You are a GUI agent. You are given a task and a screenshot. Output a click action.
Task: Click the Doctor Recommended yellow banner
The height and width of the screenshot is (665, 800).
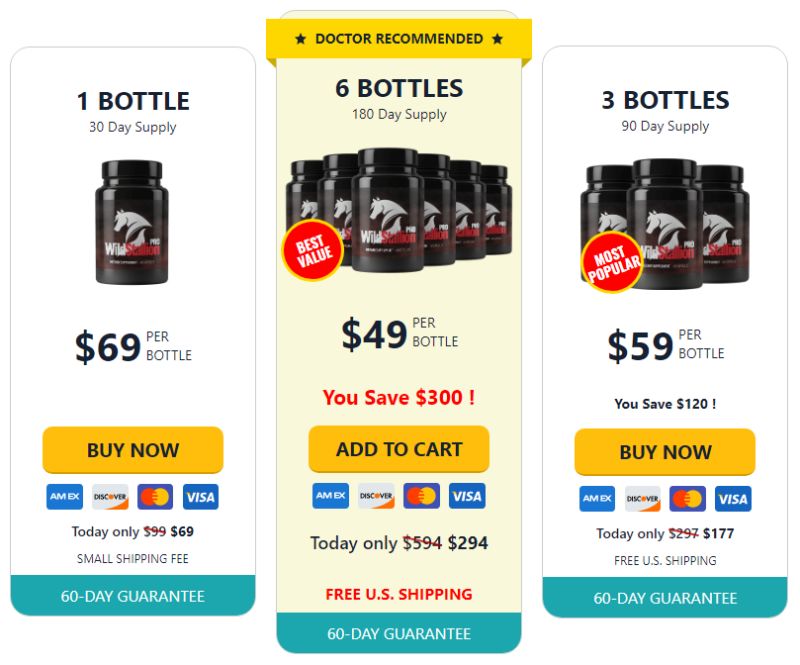[x=399, y=39]
